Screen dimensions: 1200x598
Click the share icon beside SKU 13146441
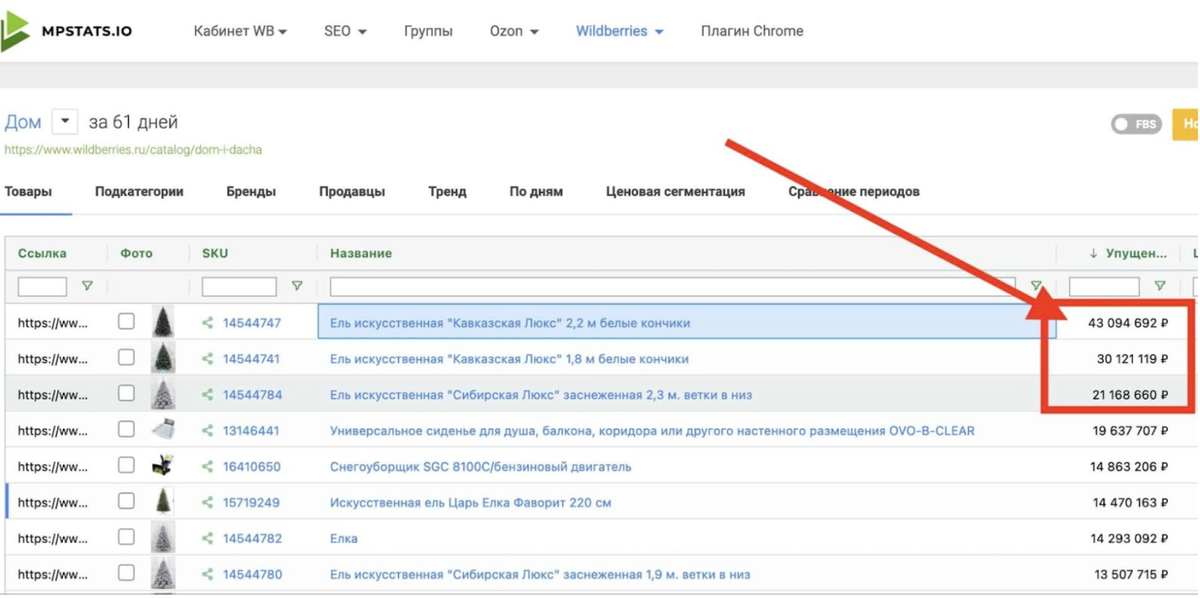(208, 431)
